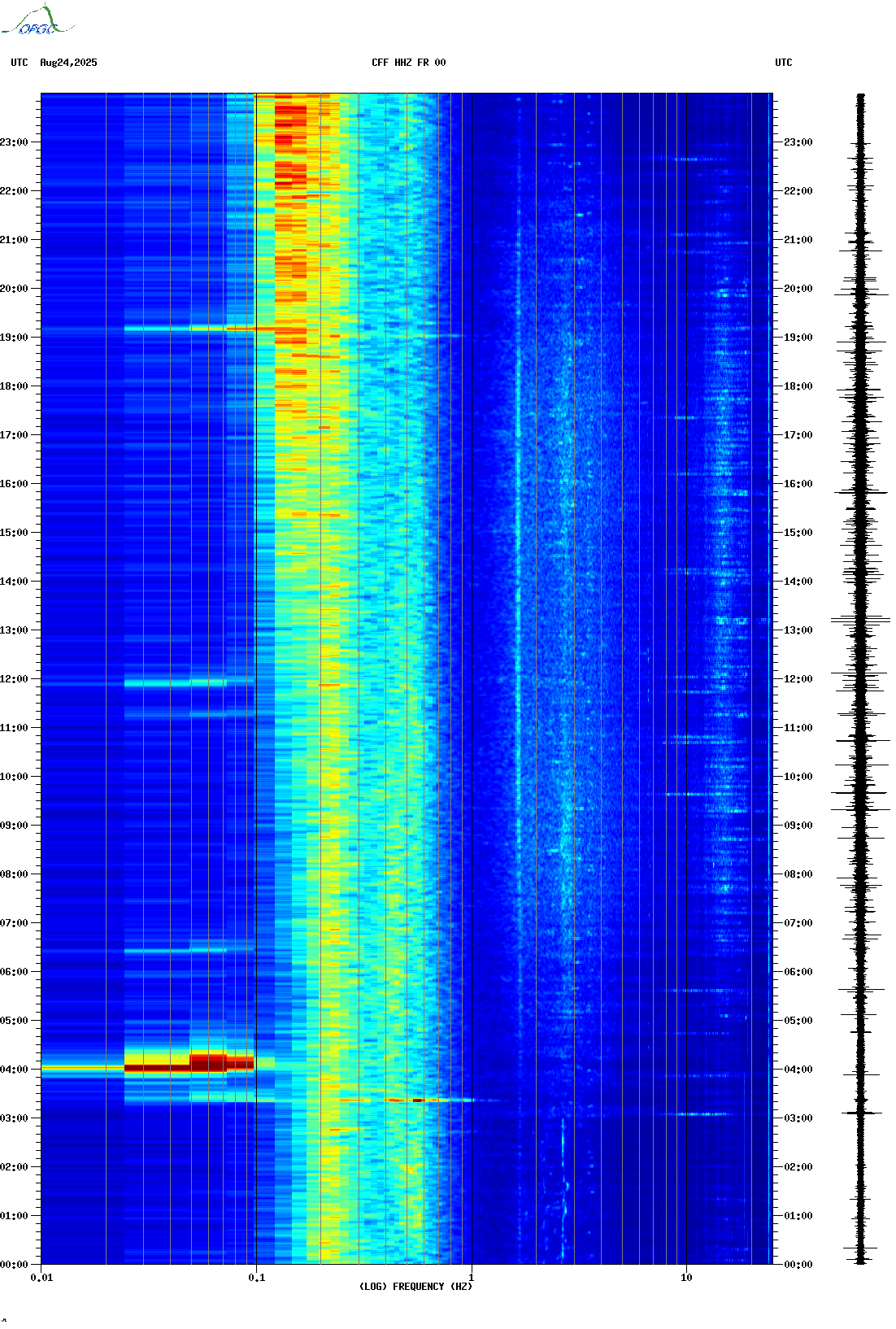
Task: Select the 0.1 frequency tick label
Action: 256,1278
